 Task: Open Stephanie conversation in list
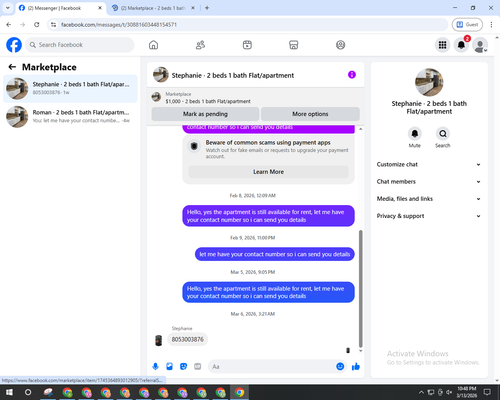70,88
